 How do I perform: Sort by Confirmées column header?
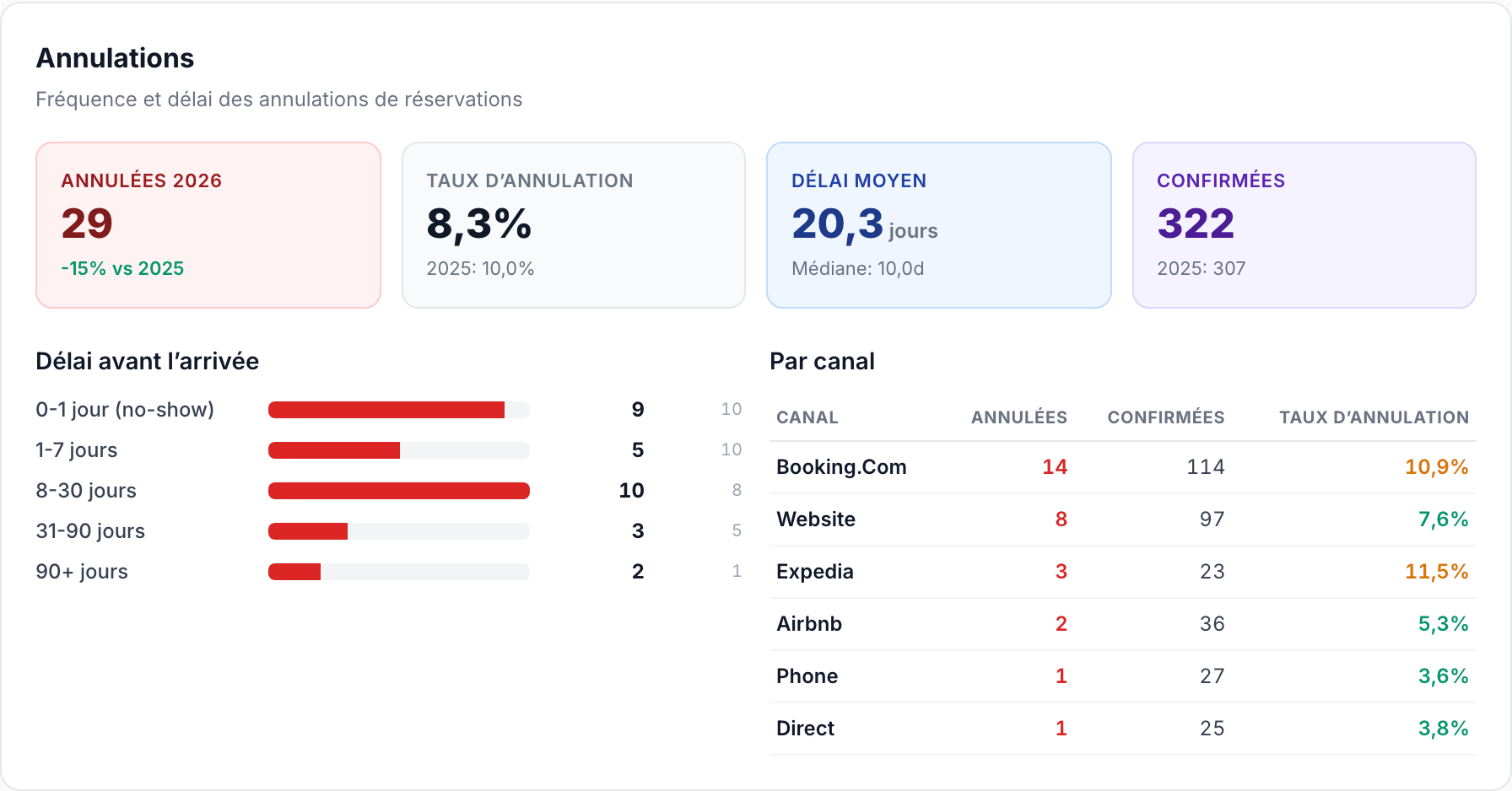[x=1166, y=417]
